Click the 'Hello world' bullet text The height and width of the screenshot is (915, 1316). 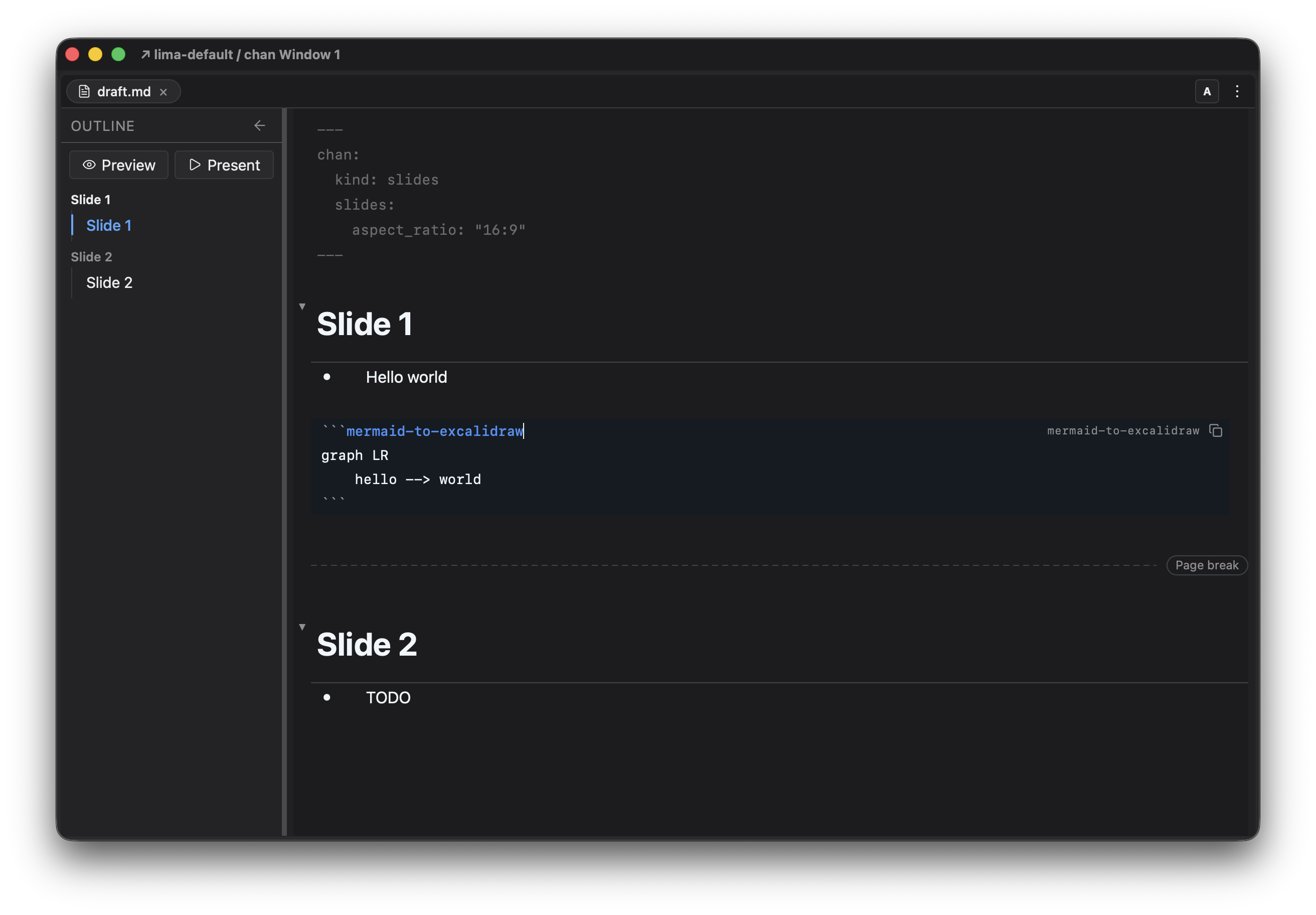(x=406, y=377)
